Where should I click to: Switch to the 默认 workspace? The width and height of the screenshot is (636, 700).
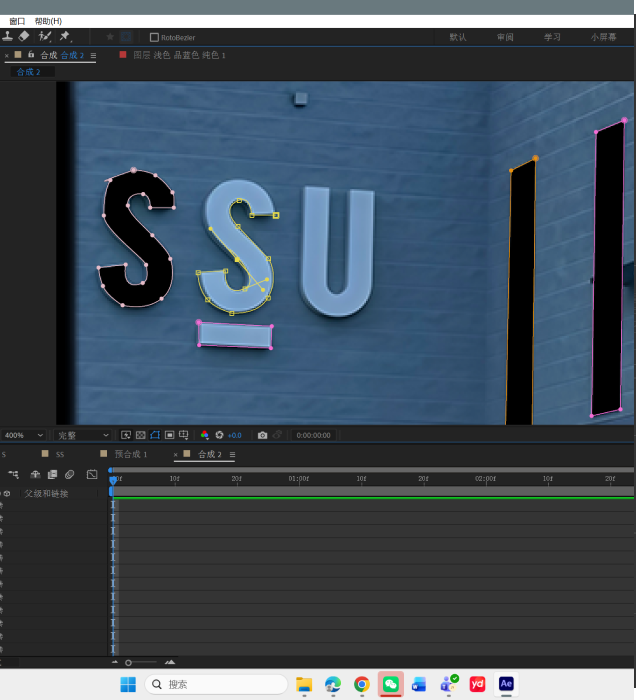tap(458, 37)
